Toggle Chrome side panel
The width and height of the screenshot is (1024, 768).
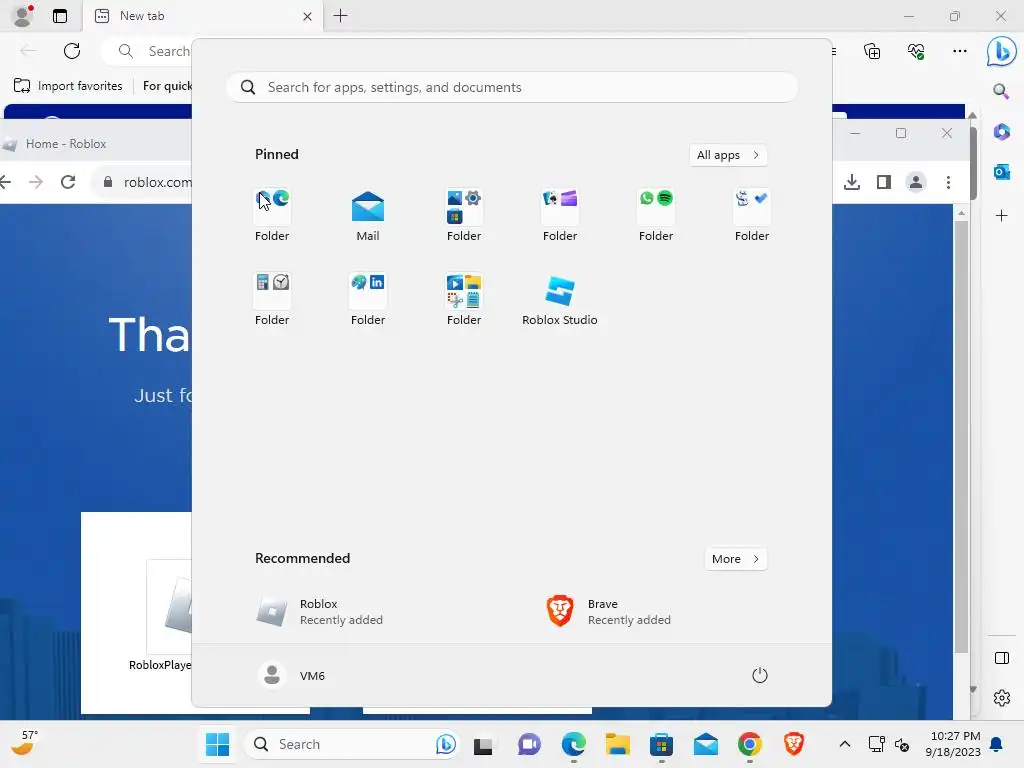pyautogui.click(x=884, y=182)
